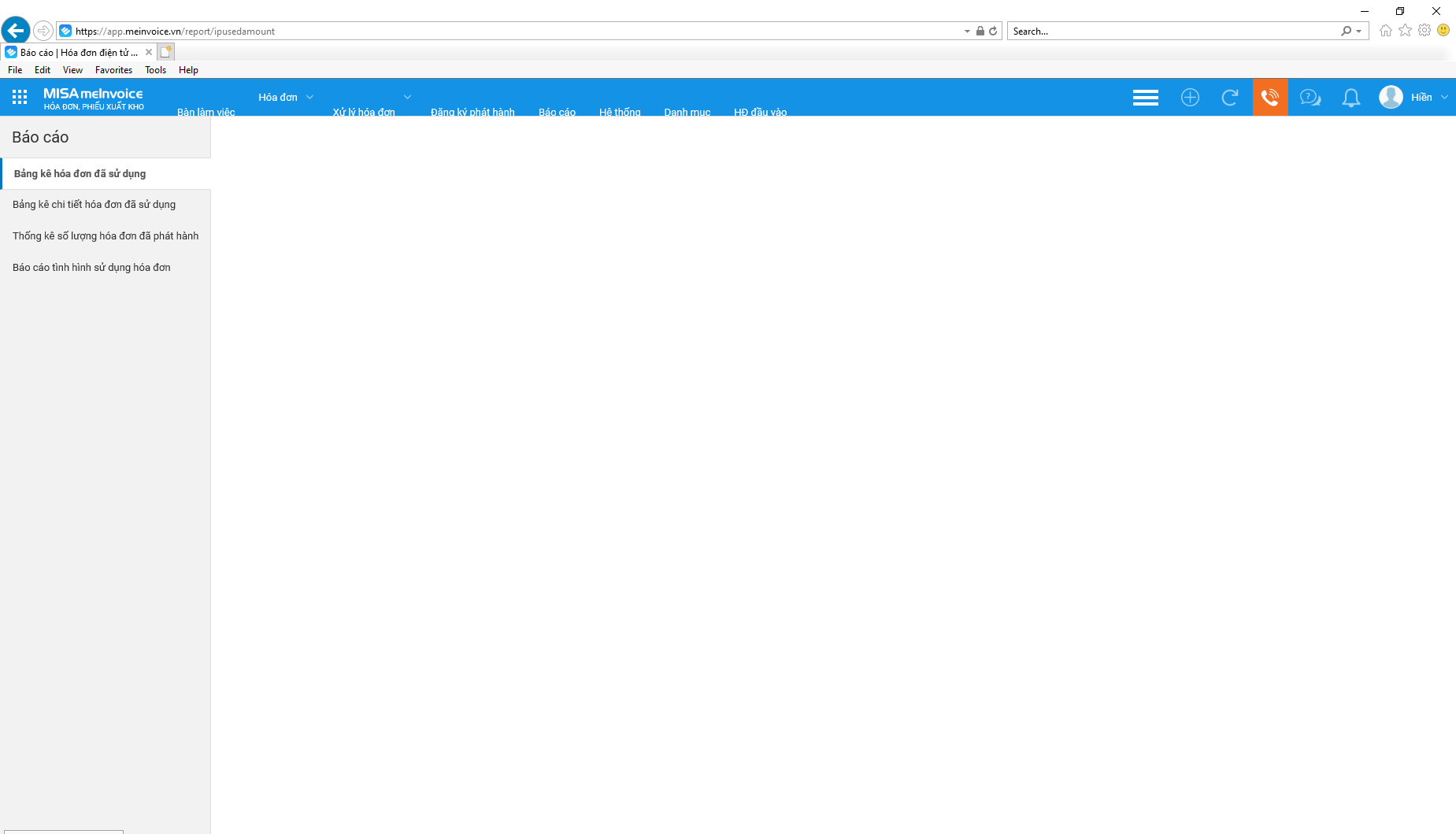This screenshot has height=834, width=1456.
Task: Select the Báo cáo navigation tab
Action: pyautogui.click(x=557, y=112)
